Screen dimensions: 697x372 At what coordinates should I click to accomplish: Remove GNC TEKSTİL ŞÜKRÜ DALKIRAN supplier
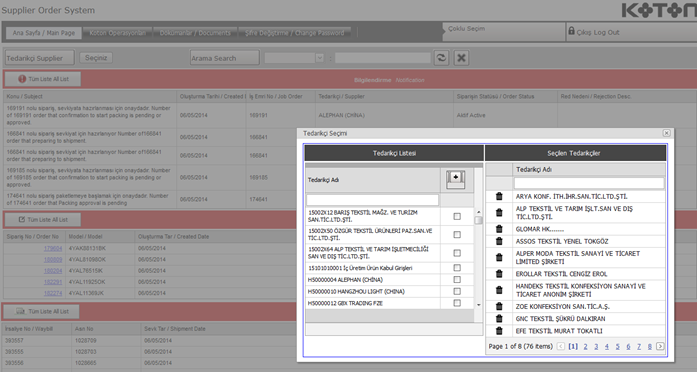pos(499,318)
